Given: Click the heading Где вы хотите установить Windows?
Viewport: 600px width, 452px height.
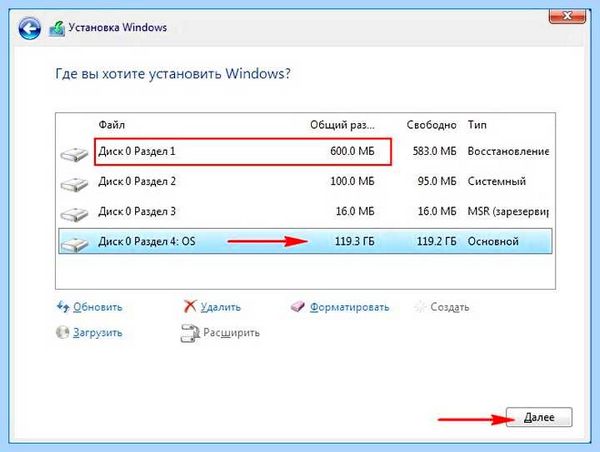Looking at the screenshot, I should tap(173, 73).
